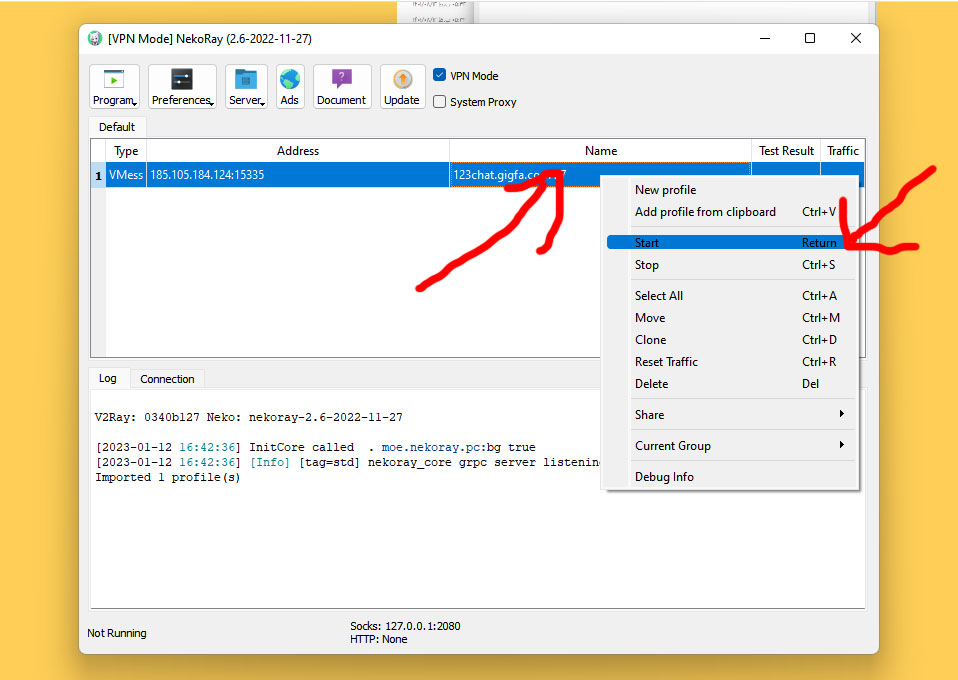958x680 pixels.
Task: Open the Program toolbar menu
Action: [x=114, y=86]
